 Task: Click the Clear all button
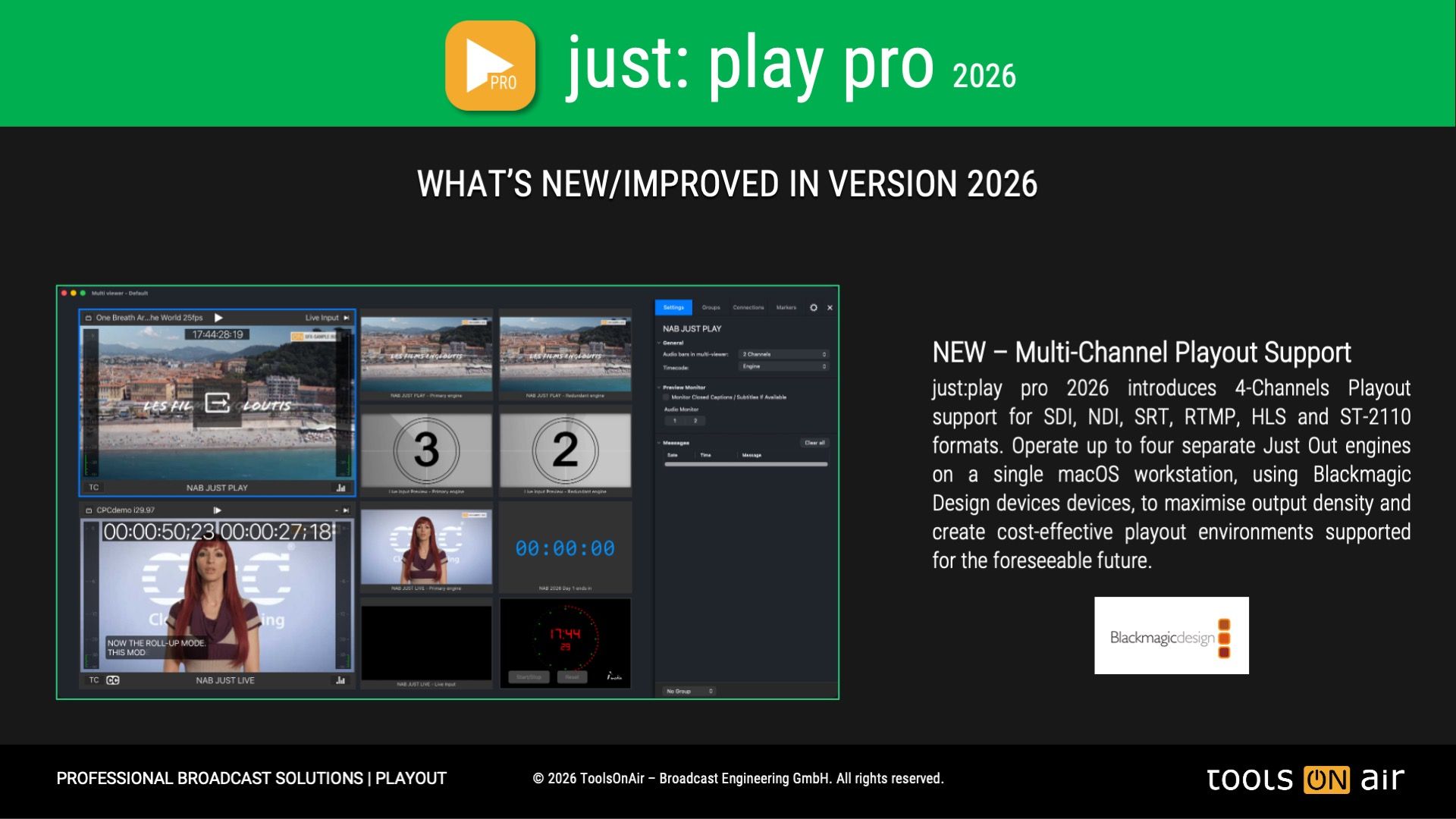coord(814,443)
